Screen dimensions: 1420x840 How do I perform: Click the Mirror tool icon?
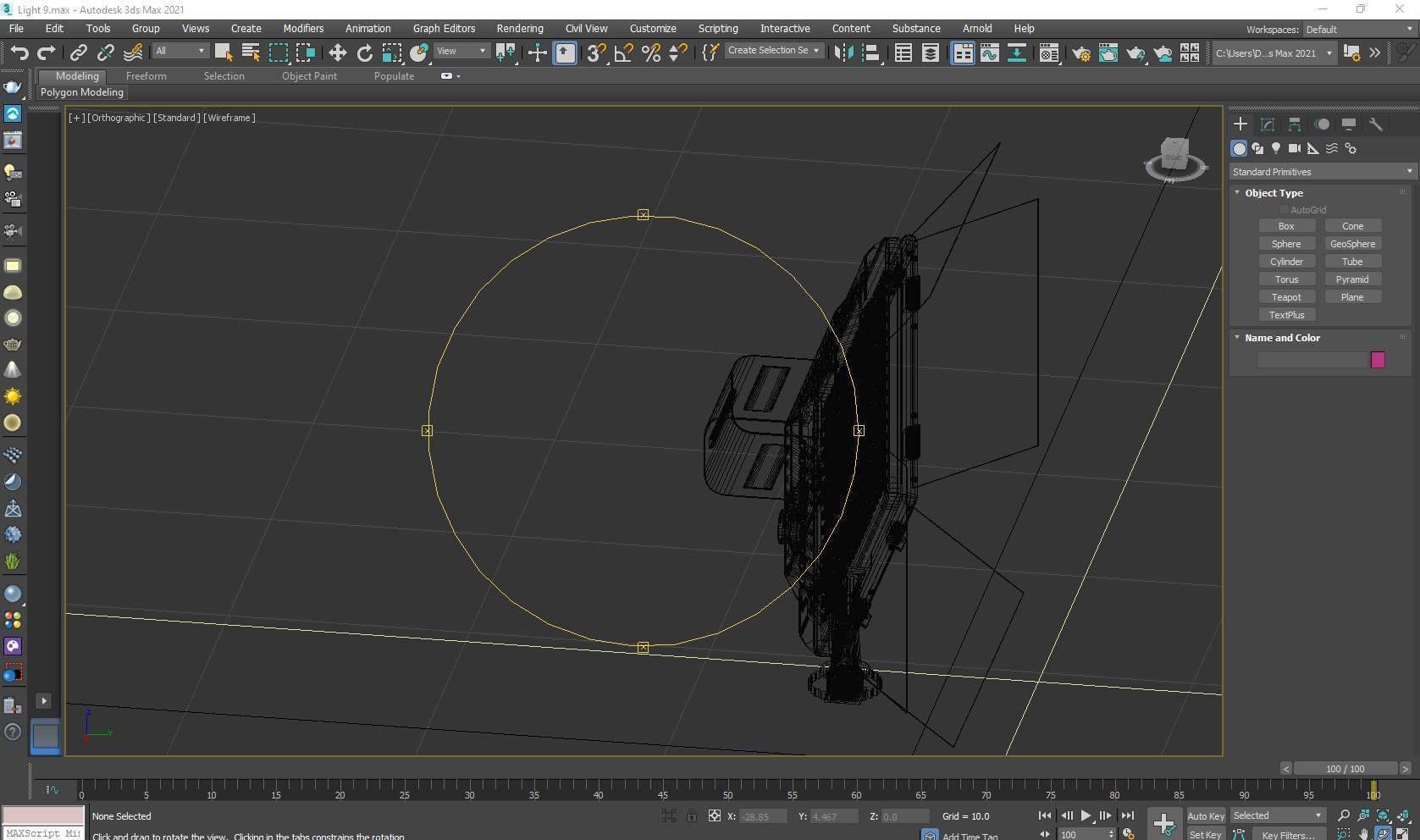843,52
